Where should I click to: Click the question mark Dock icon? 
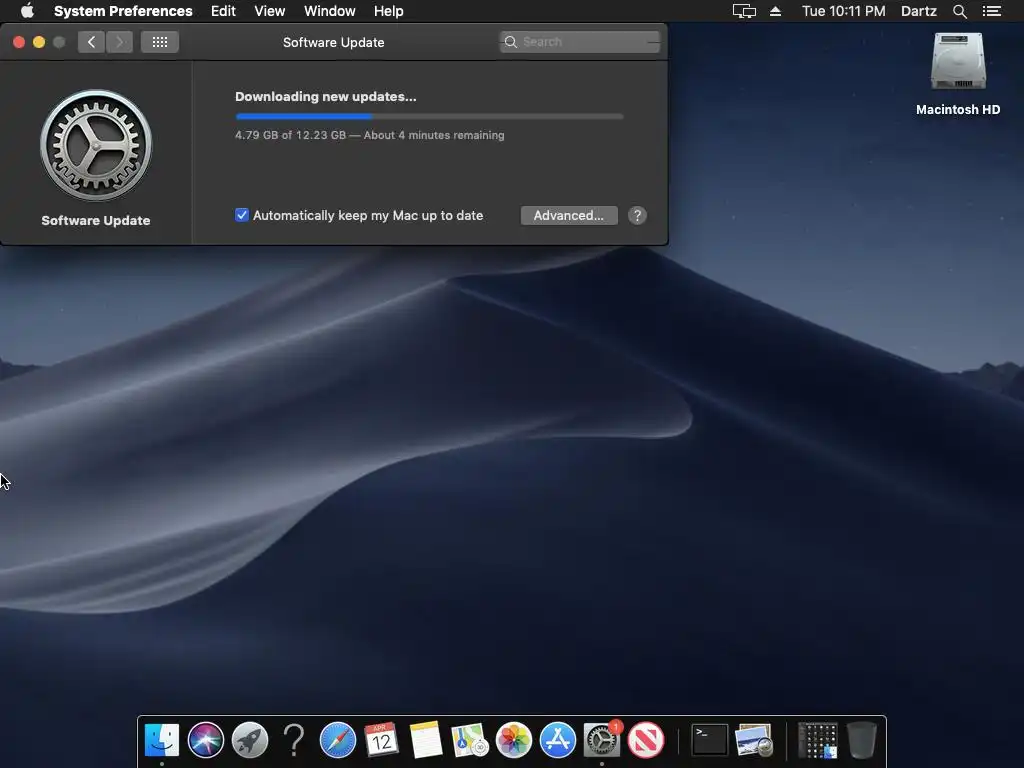(x=294, y=740)
